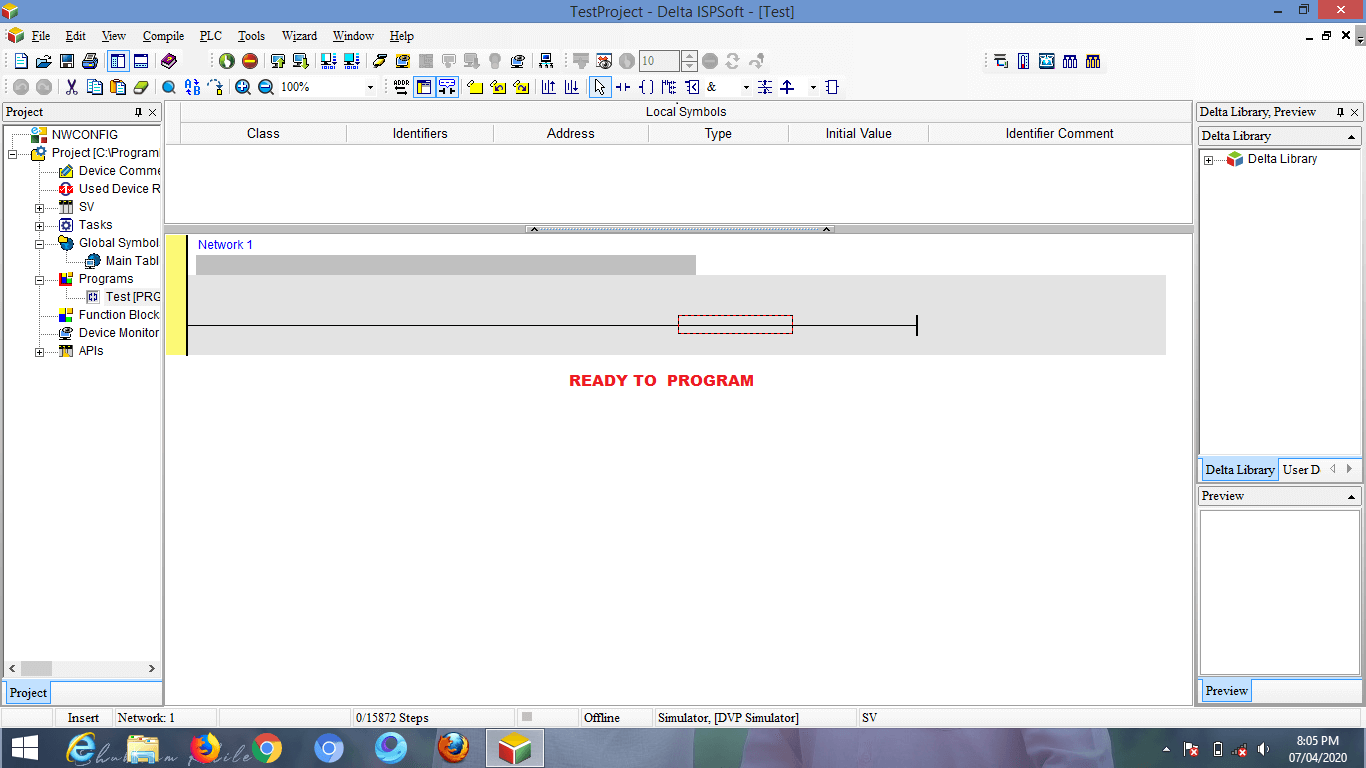Toggle the symbol table display button
This screenshot has width=1366, height=768.
click(x=424, y=87)
